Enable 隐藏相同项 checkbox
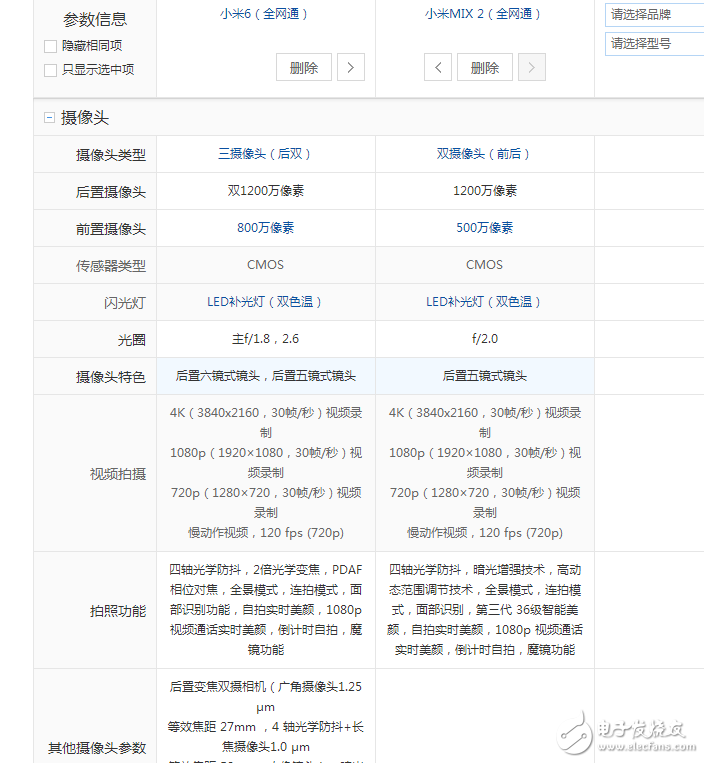Viewport: 704px width, 763px height. (51, 46)
